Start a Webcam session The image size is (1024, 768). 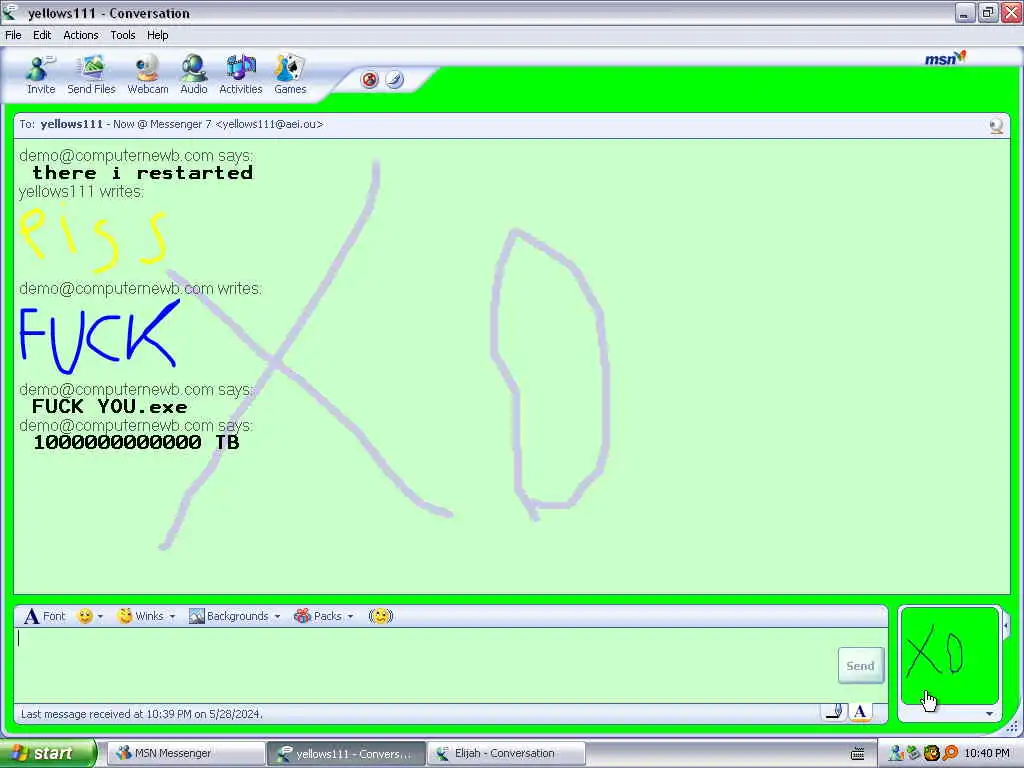148,75
